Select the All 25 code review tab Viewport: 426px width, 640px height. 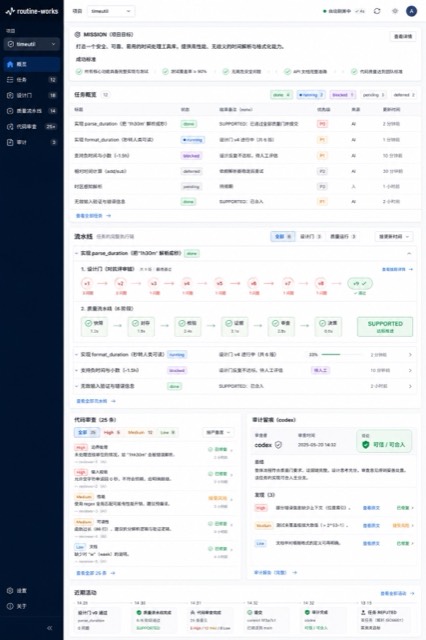click(87, 432)
